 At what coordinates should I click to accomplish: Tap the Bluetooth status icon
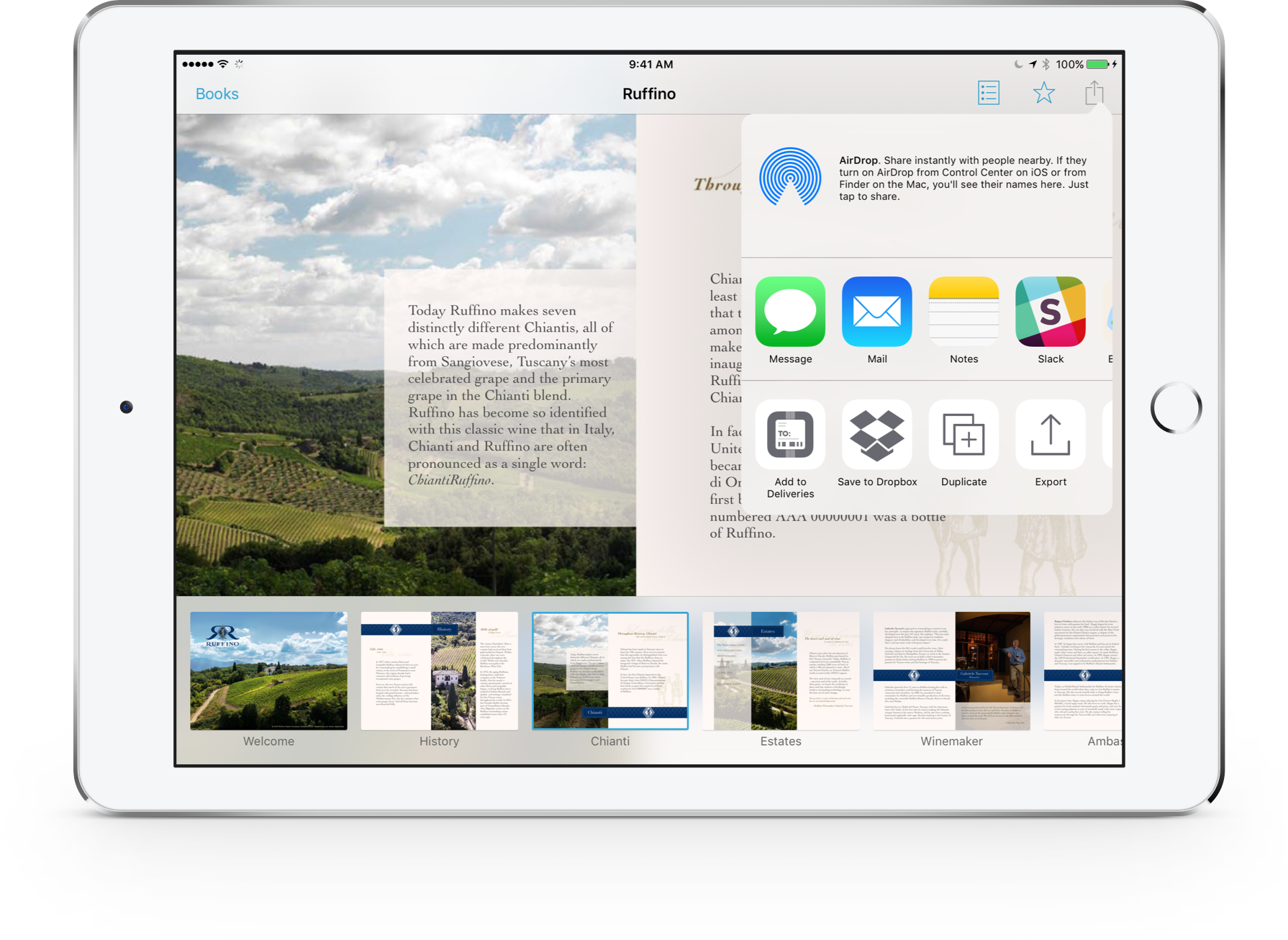1046,64
